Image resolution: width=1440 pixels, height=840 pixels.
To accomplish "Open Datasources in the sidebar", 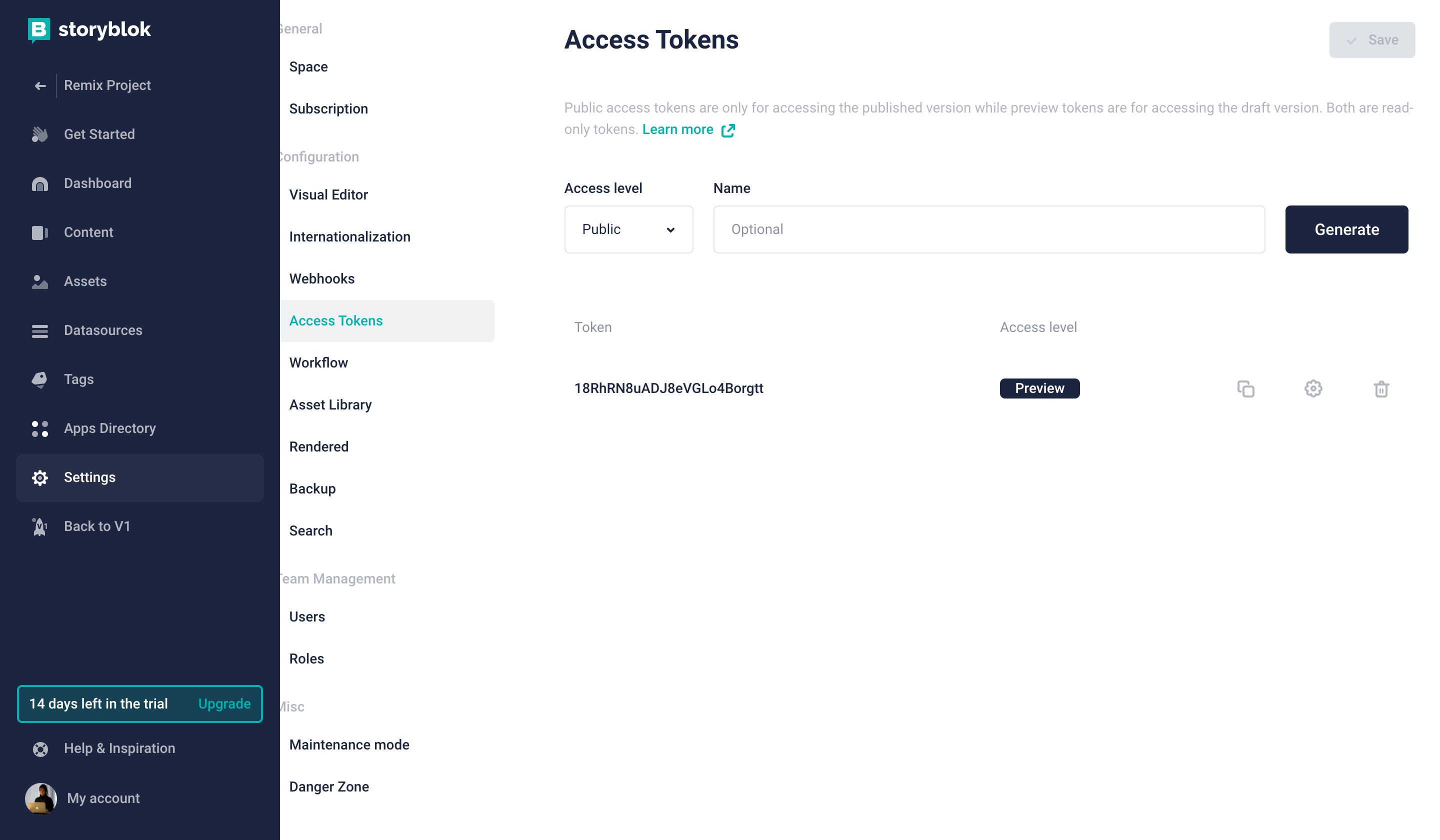I will 103,330.
